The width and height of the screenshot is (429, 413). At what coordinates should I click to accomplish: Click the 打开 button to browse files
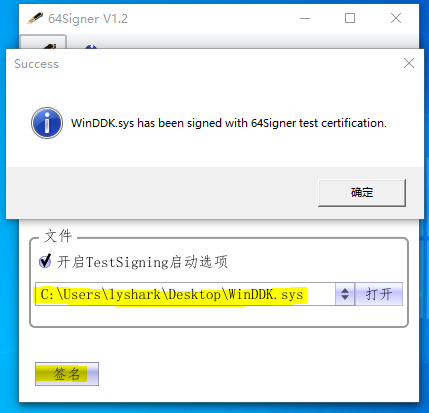pyautogui.click(x=379, y=294)
